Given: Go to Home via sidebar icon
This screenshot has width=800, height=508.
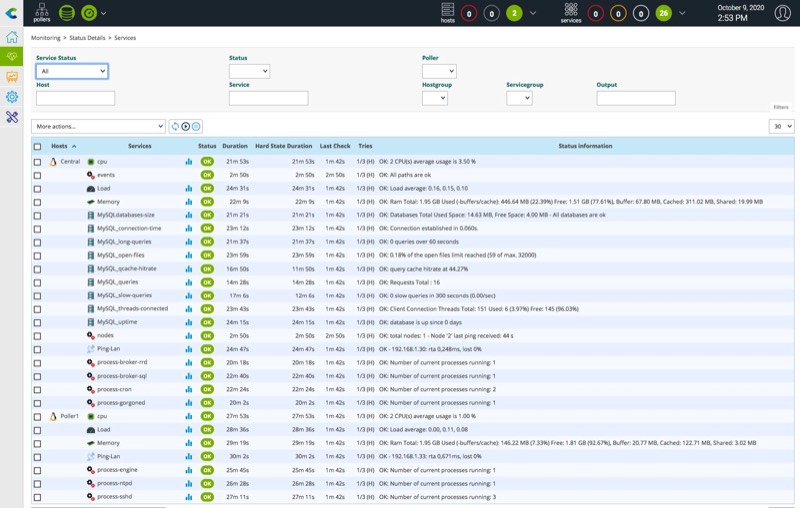Looking at the screenshot, I should click(12, 37).
